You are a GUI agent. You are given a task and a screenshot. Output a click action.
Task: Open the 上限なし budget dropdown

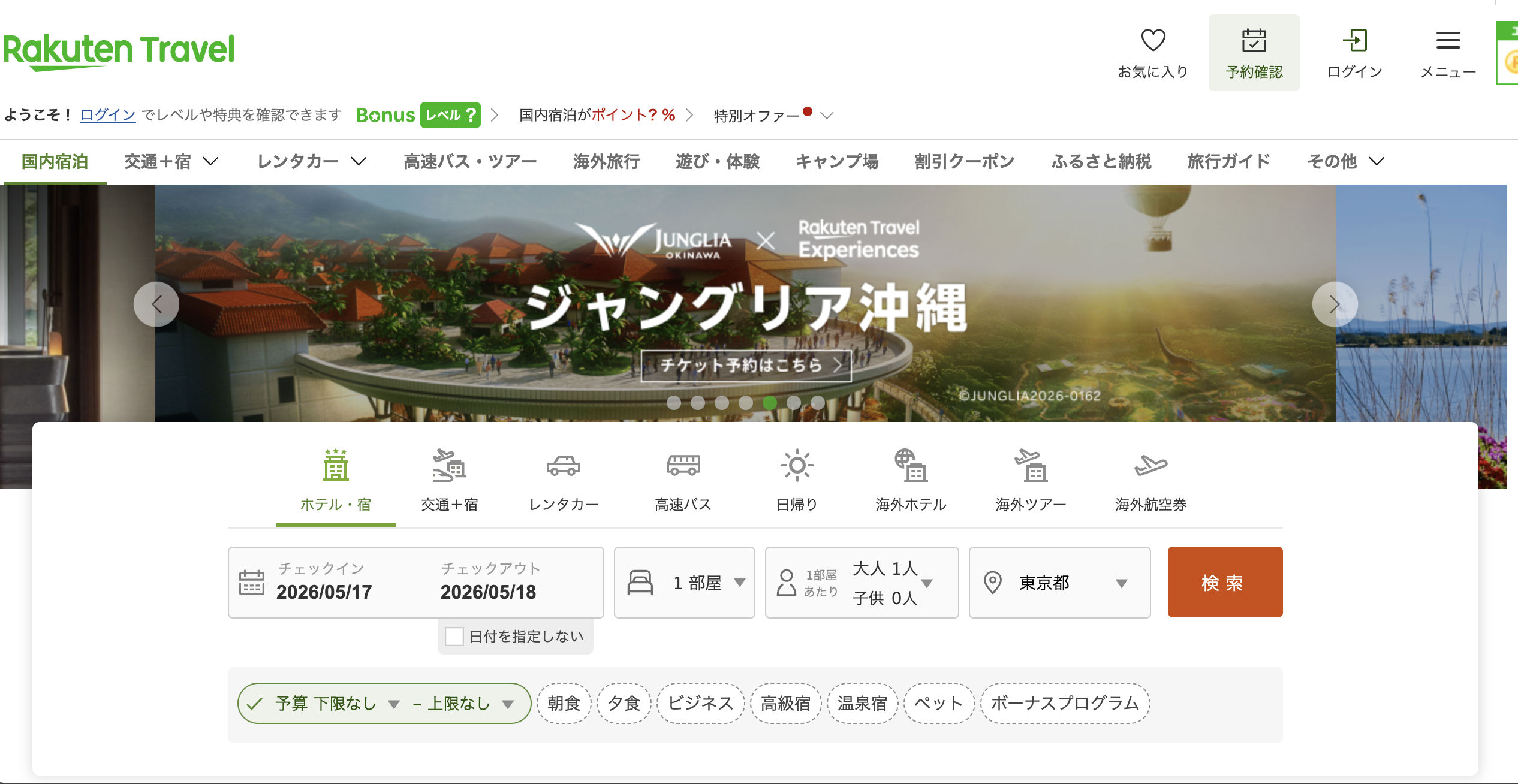[471, 704]
